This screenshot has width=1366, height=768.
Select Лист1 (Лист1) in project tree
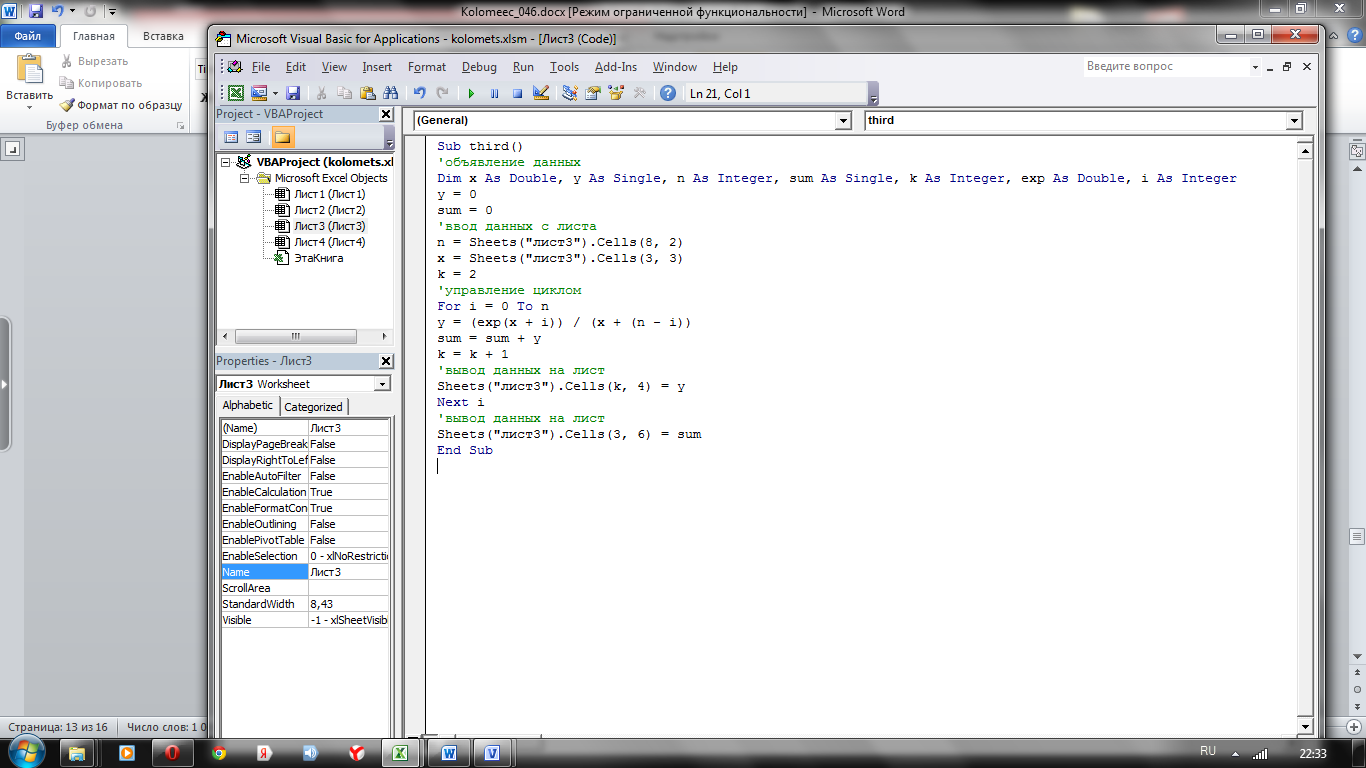pos(329,194)
